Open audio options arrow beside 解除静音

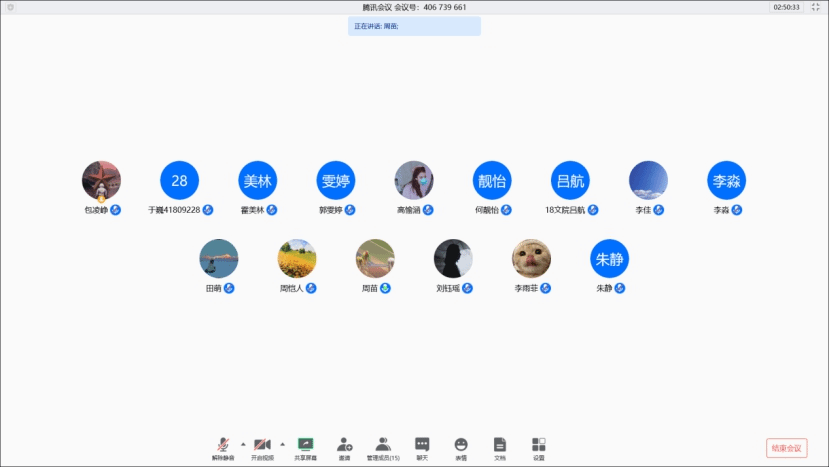coord(243,443)
